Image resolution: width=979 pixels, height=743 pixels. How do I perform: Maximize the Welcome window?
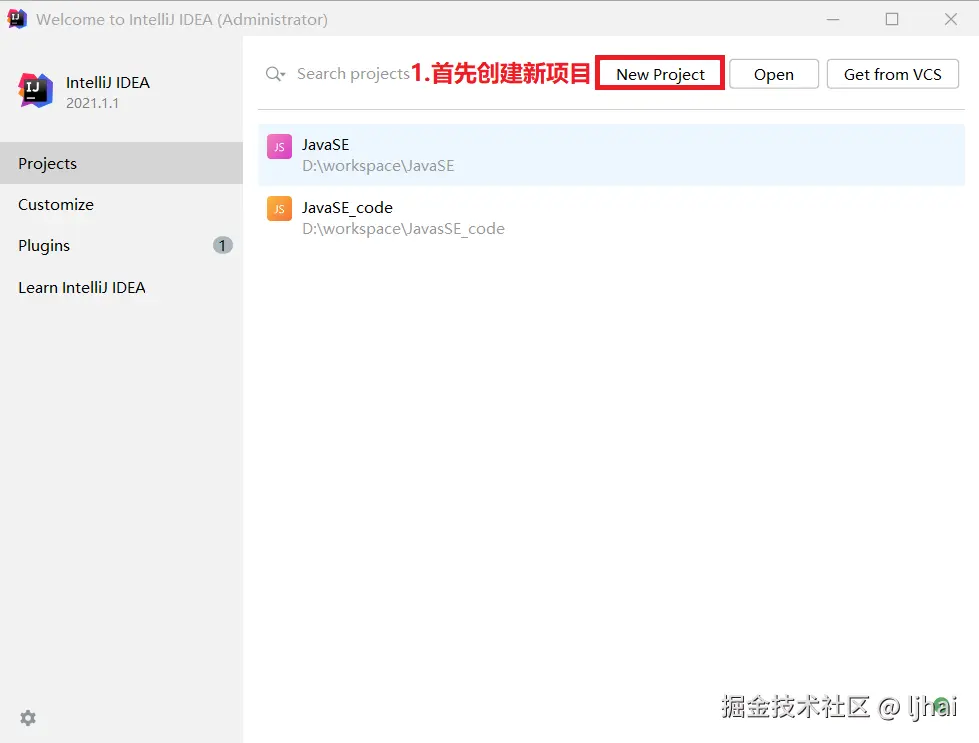click(x=892, y=19)
